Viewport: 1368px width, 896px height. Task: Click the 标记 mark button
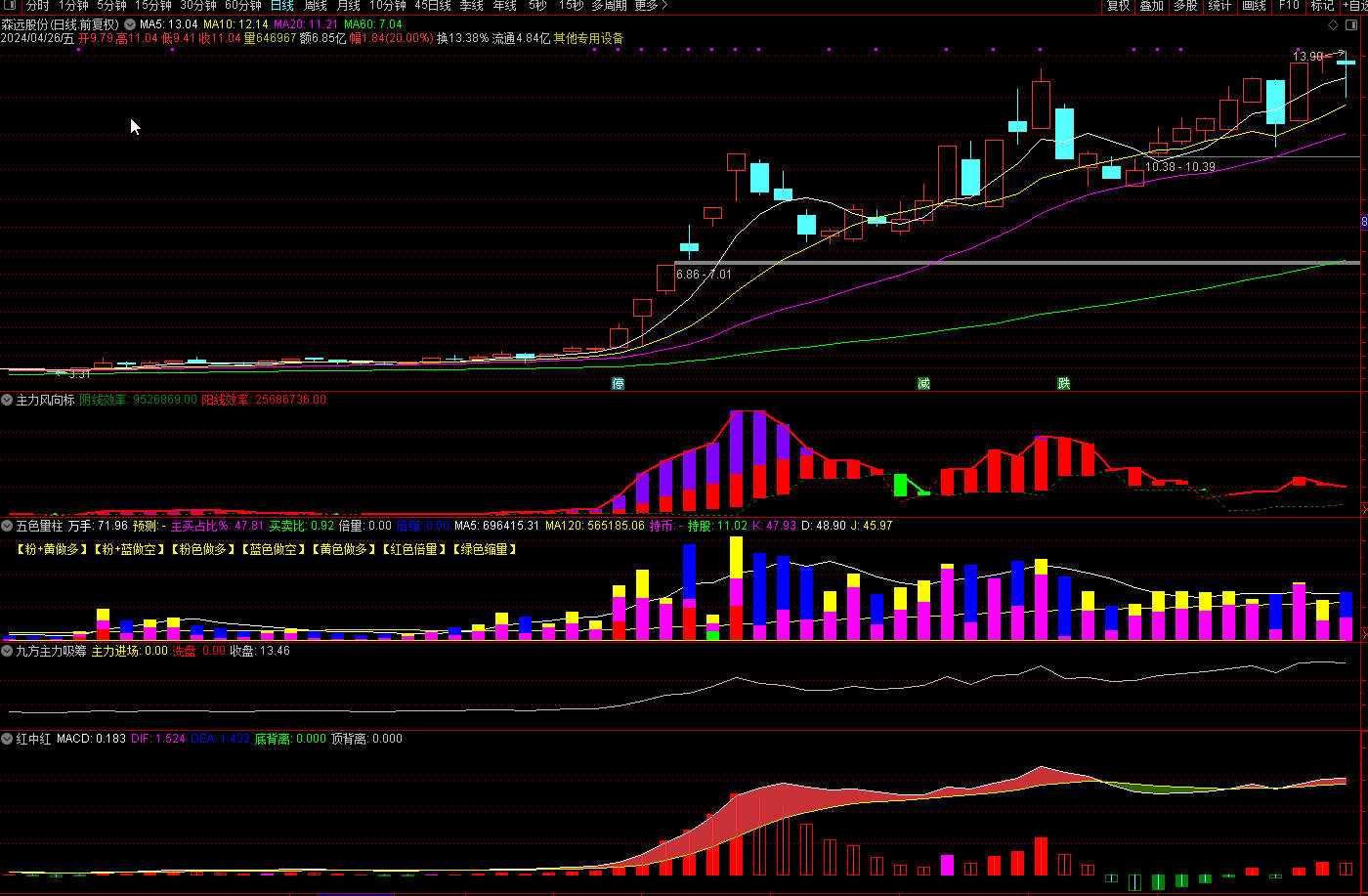point(1322,6)
